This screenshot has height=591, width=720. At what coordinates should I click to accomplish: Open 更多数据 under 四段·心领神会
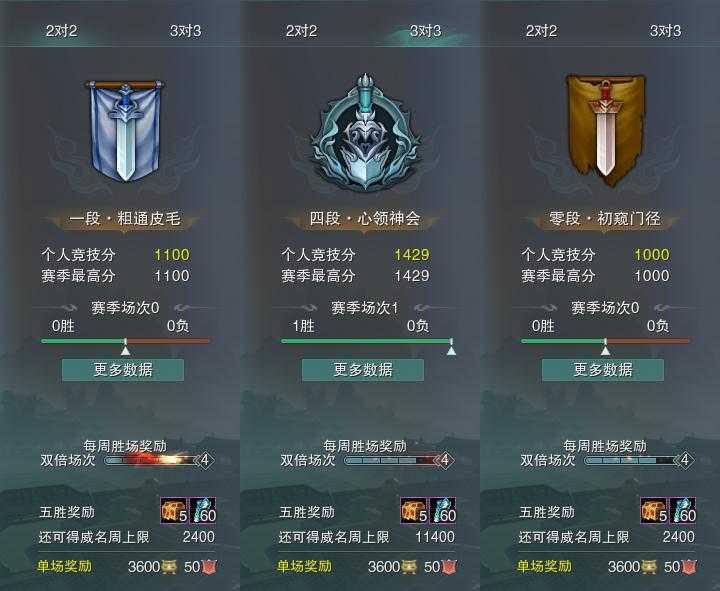pos(363,370)
